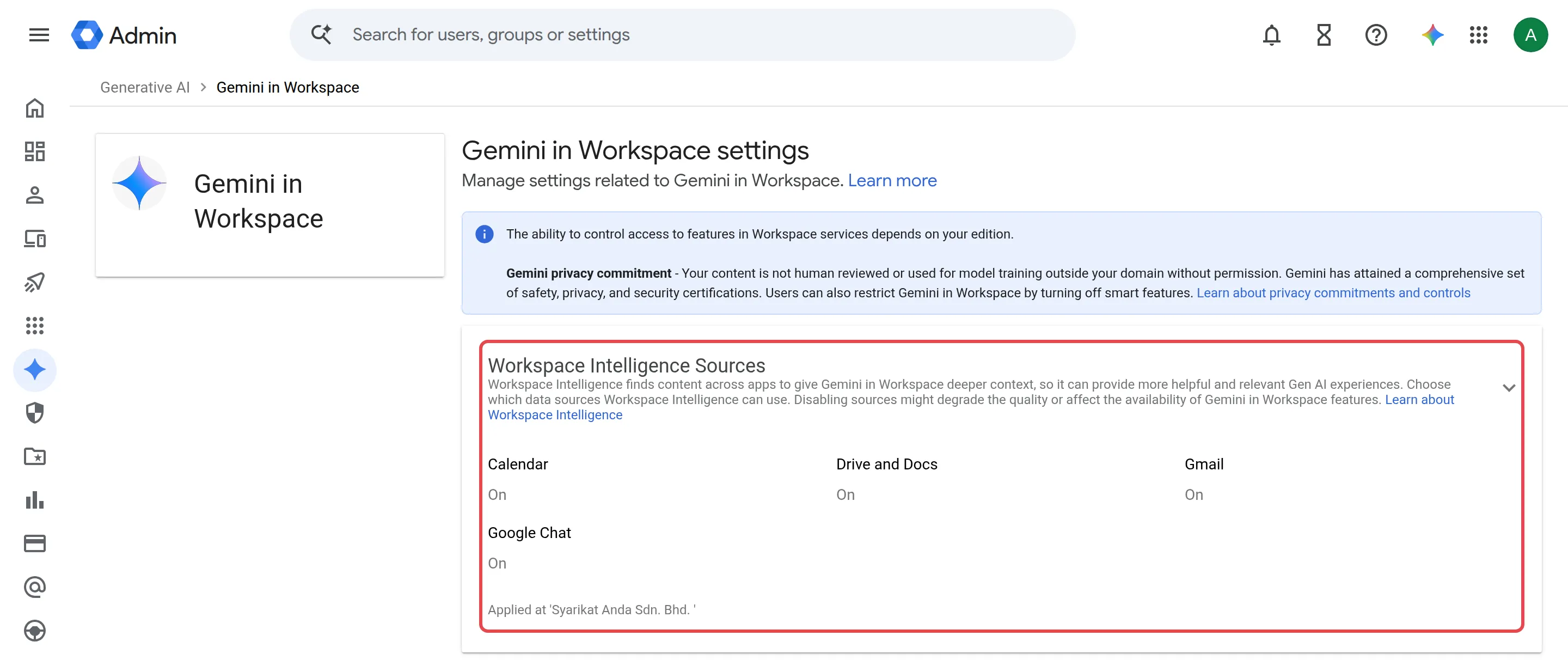Open the Account at-sign sidebar icon

(35, 587)
